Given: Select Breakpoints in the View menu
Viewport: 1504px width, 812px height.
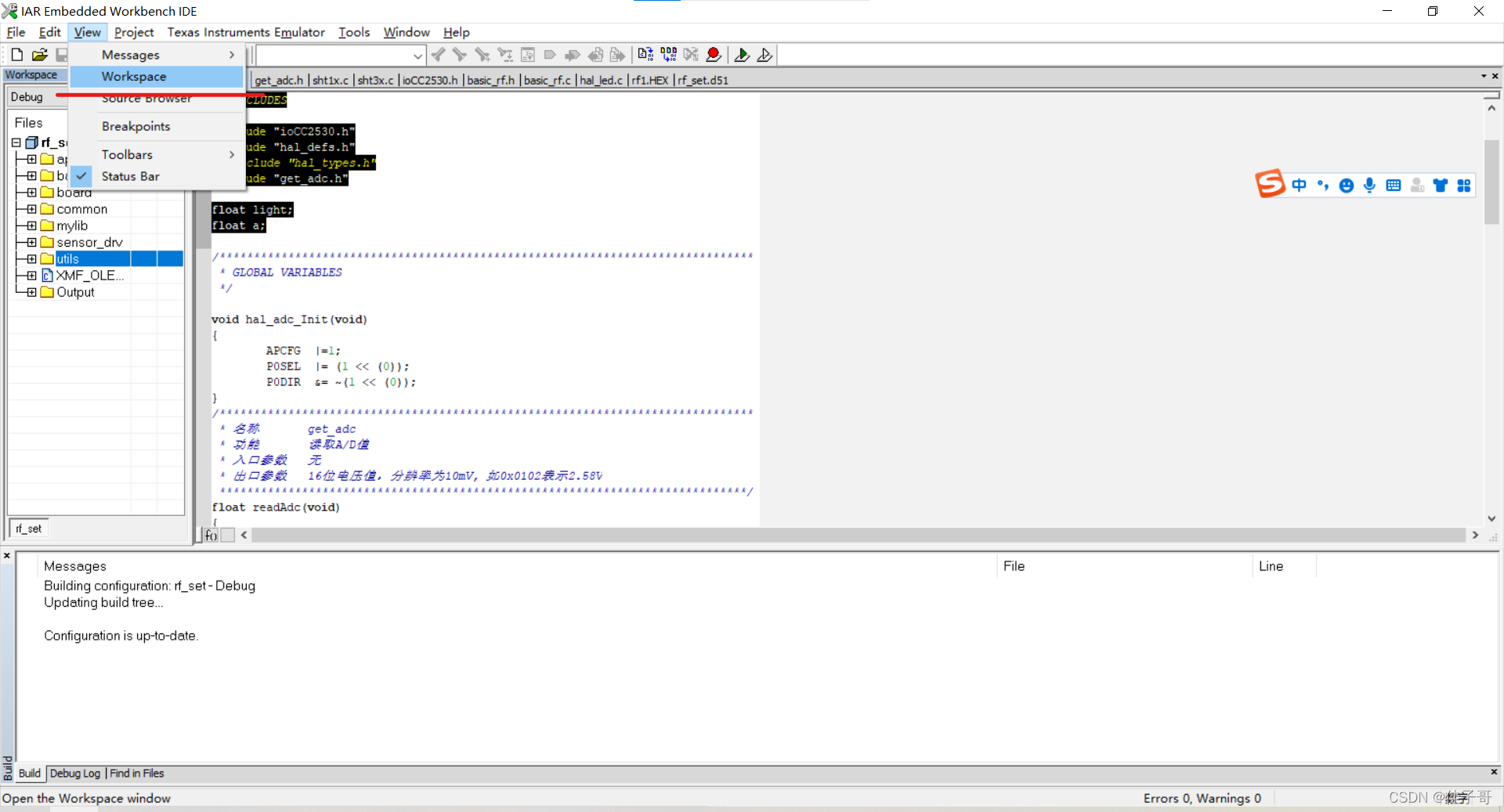Looking at the screenshot, I should (x=157, y=126).
